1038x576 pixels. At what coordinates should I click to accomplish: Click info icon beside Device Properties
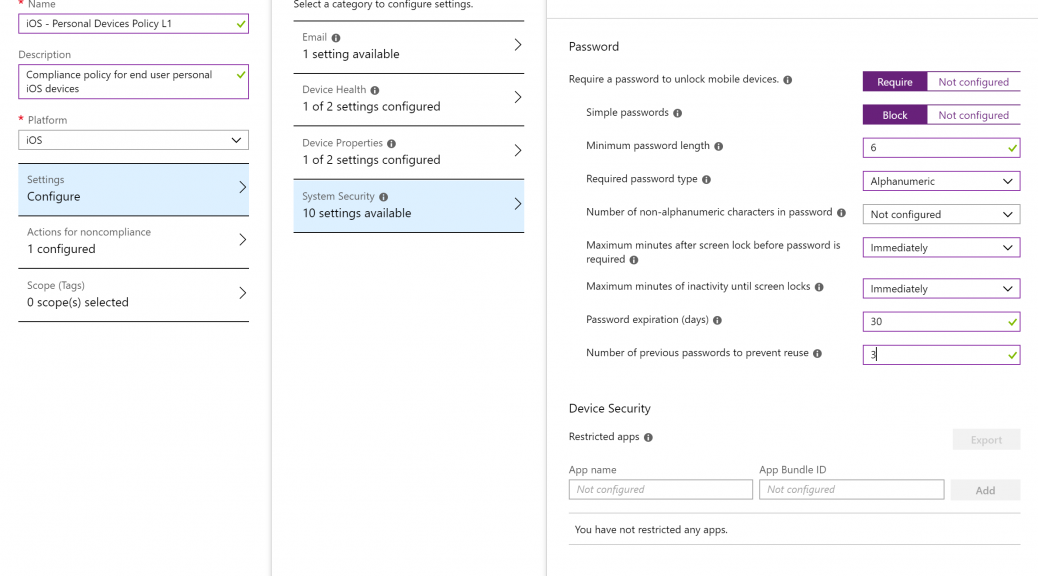(391, 144)
